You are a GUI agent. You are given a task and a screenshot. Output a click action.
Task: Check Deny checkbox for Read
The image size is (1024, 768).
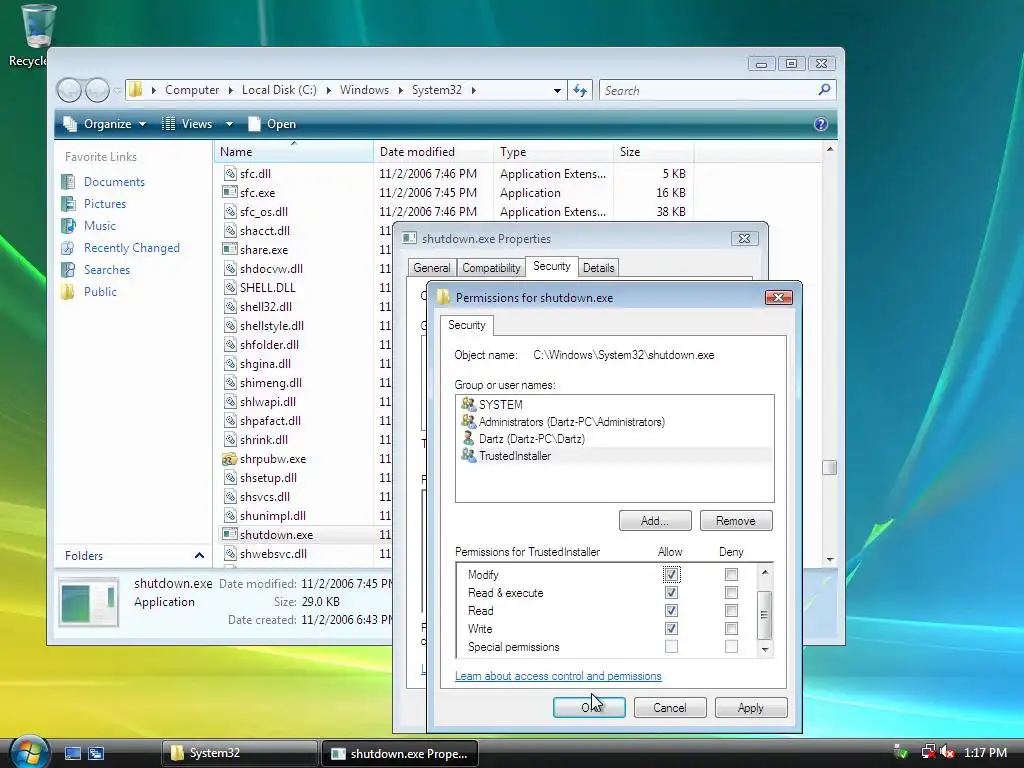[x=731, y=611]
